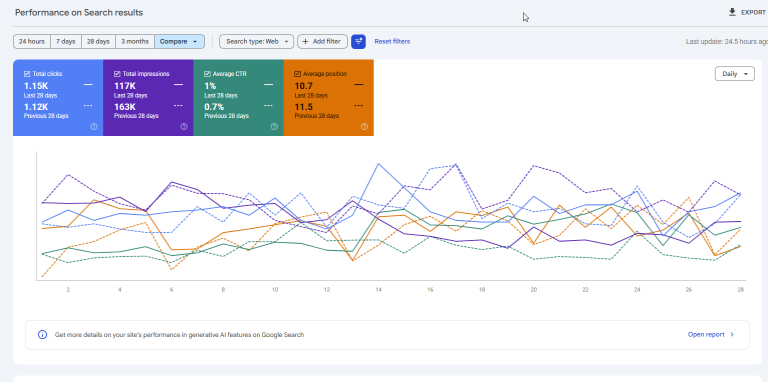Click chevron arrow beside Open report
This screenshot has height=382, width=768.
732,335
